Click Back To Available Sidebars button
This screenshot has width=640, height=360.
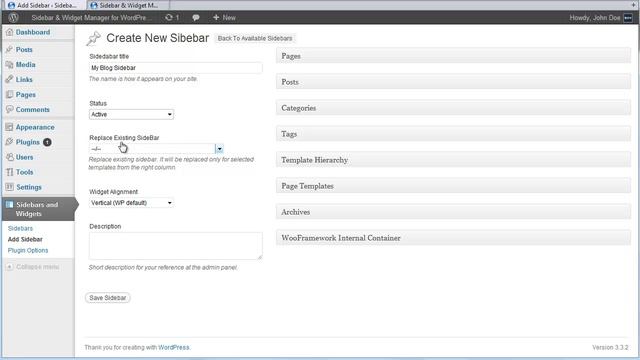(255, 38)
